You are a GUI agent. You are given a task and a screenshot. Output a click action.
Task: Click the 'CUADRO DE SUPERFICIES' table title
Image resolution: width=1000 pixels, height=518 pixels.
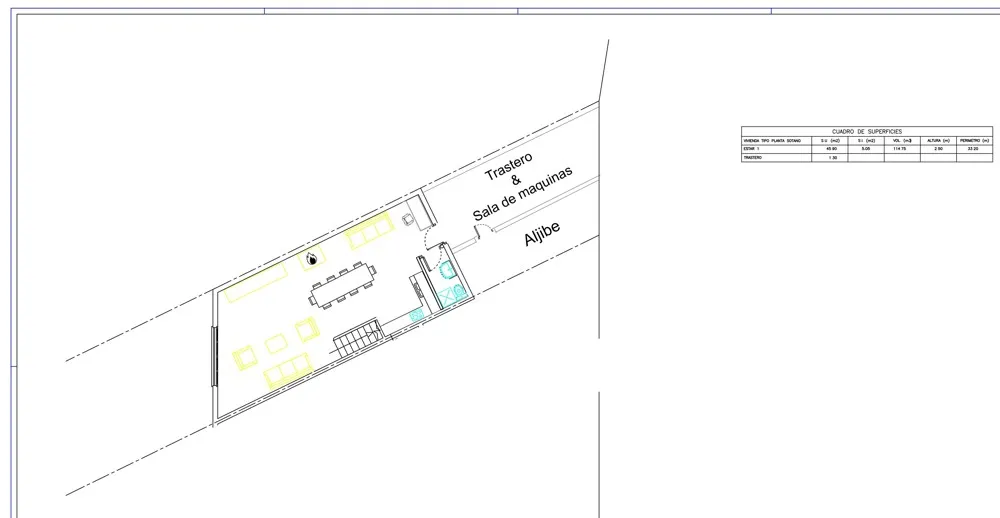(867, 132)
